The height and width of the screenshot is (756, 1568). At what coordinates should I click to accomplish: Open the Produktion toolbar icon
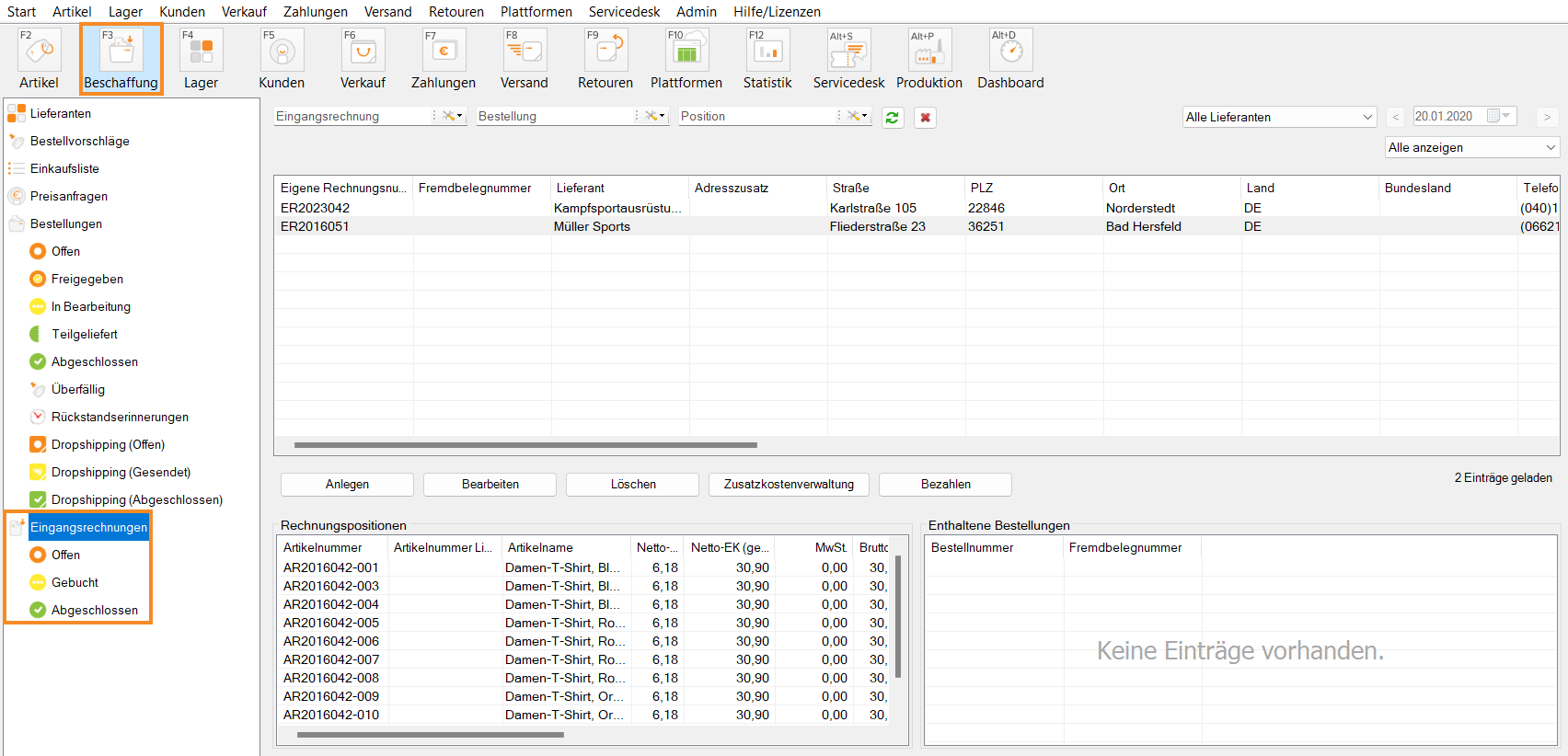tap(929, 59)
